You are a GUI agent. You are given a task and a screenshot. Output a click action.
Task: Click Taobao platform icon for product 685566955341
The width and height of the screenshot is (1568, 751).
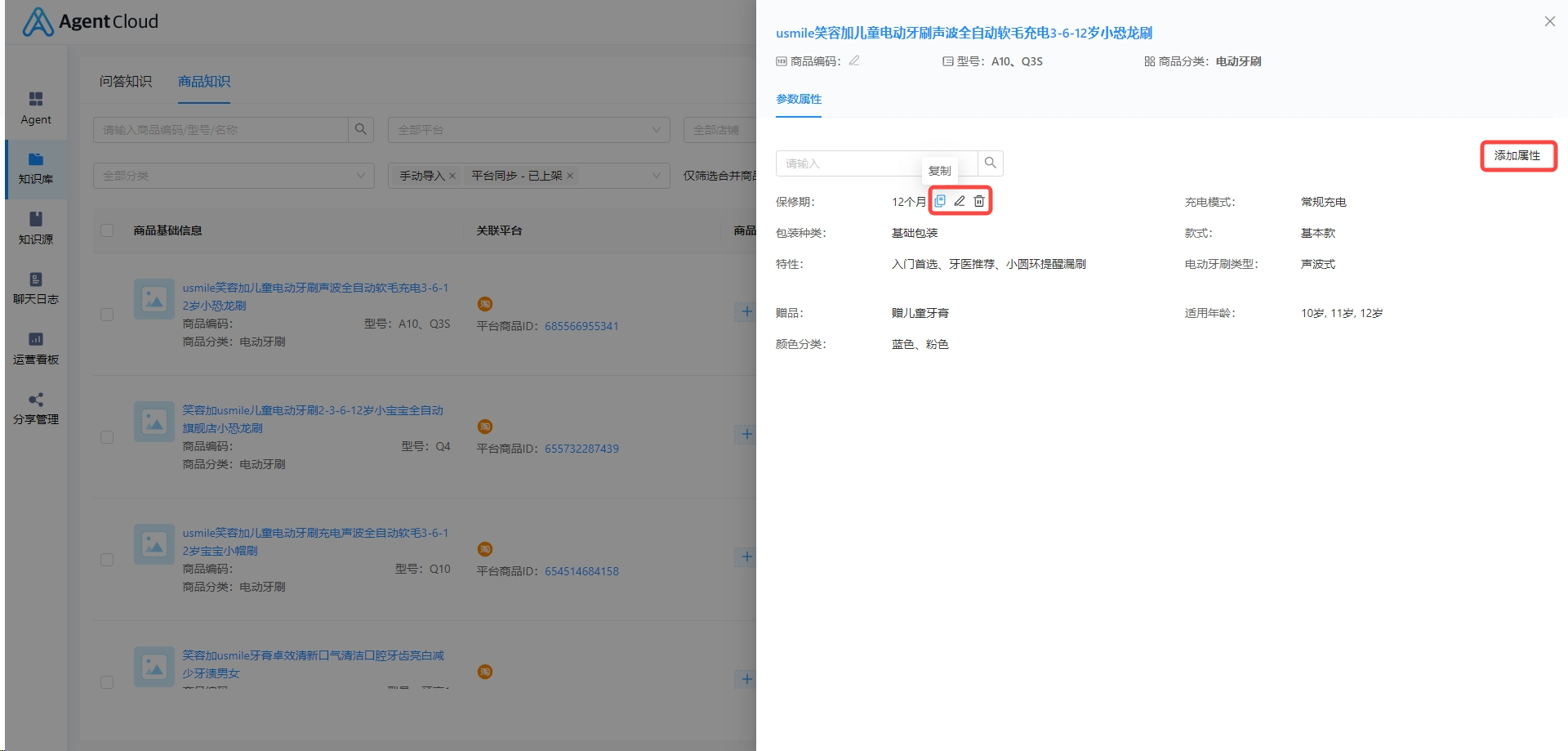[485, 304]
